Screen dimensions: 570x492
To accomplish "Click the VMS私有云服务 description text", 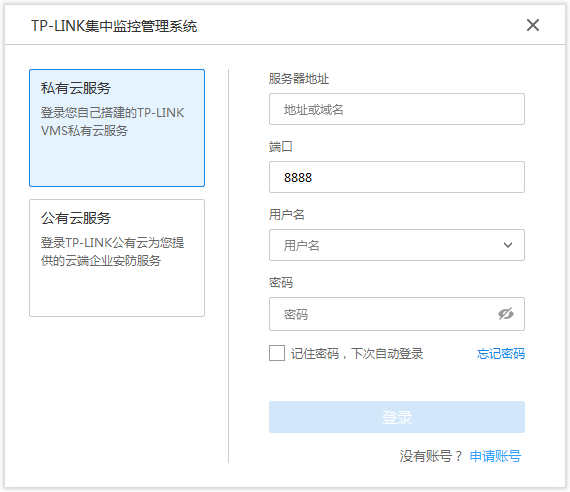I will [x=84, y=131].
